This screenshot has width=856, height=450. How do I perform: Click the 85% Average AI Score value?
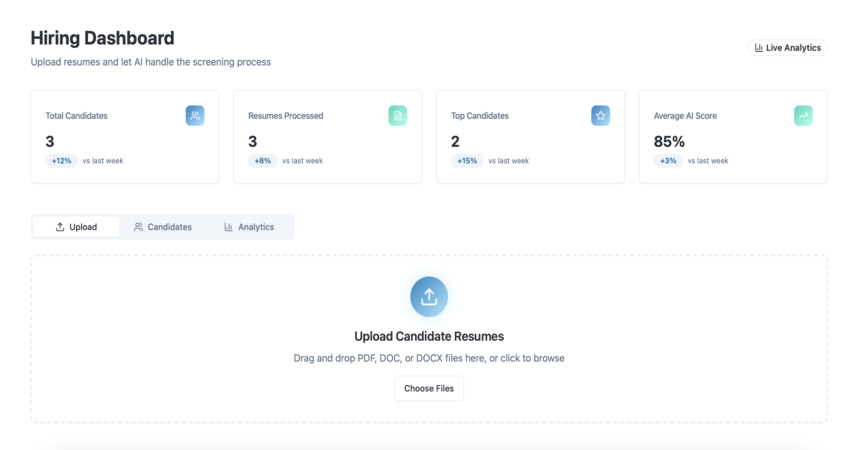pos(669,142)
